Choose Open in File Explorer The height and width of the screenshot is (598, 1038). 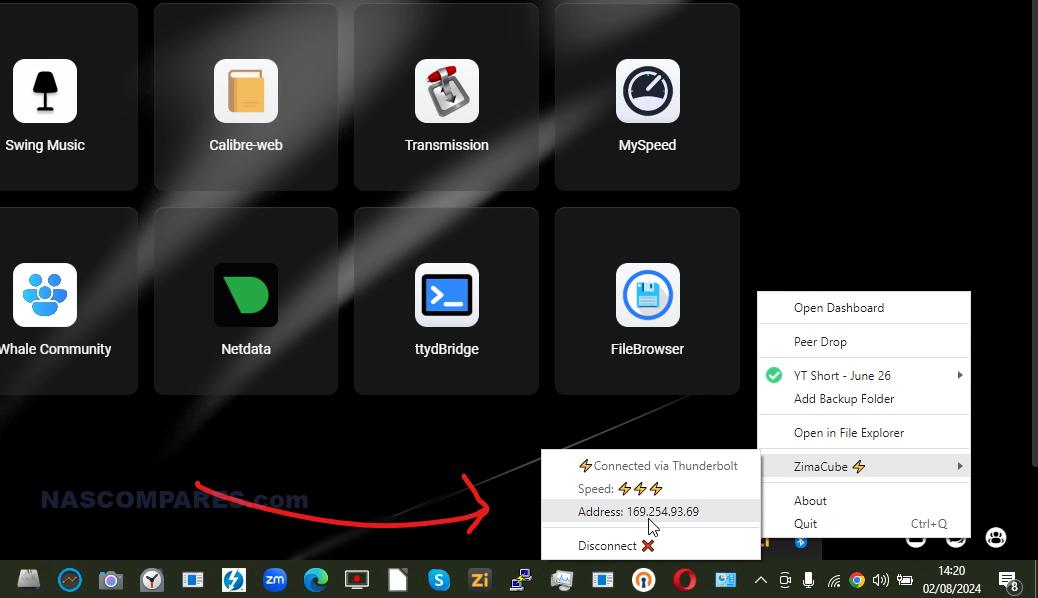point(864,432)
